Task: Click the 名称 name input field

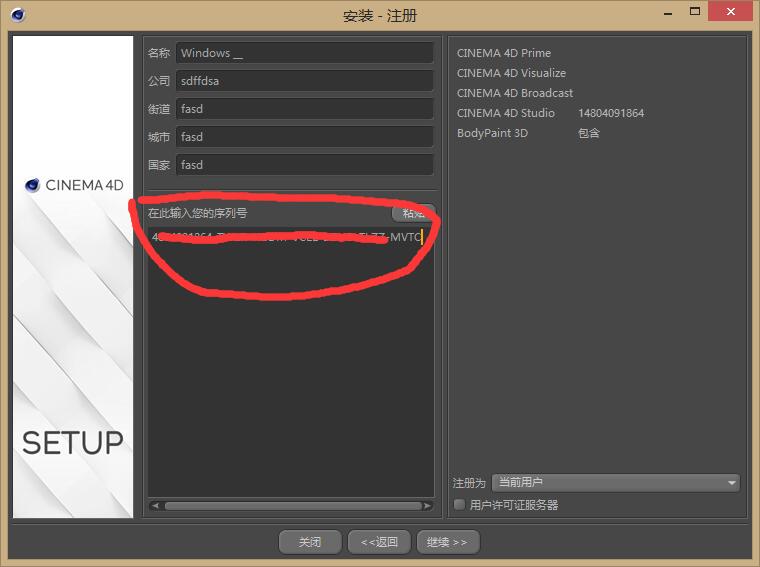Action: coord(304,53)
